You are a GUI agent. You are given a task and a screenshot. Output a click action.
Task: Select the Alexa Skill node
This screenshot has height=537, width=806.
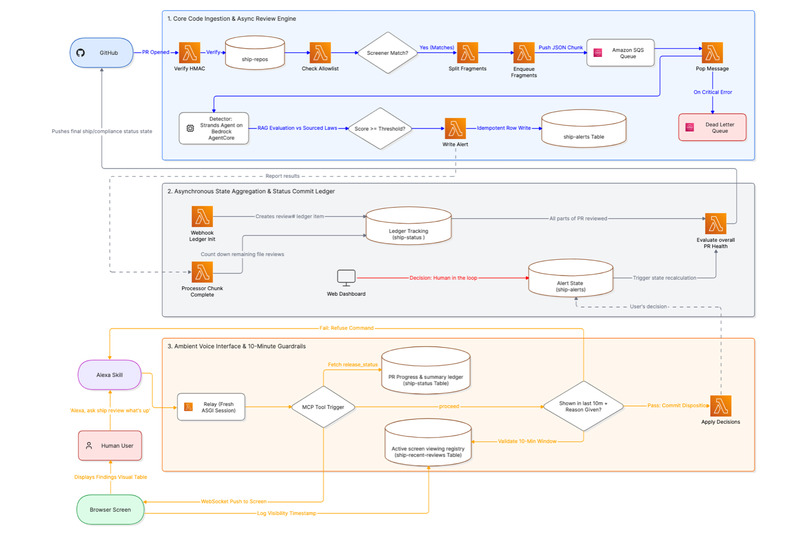(x=109, y=375)
